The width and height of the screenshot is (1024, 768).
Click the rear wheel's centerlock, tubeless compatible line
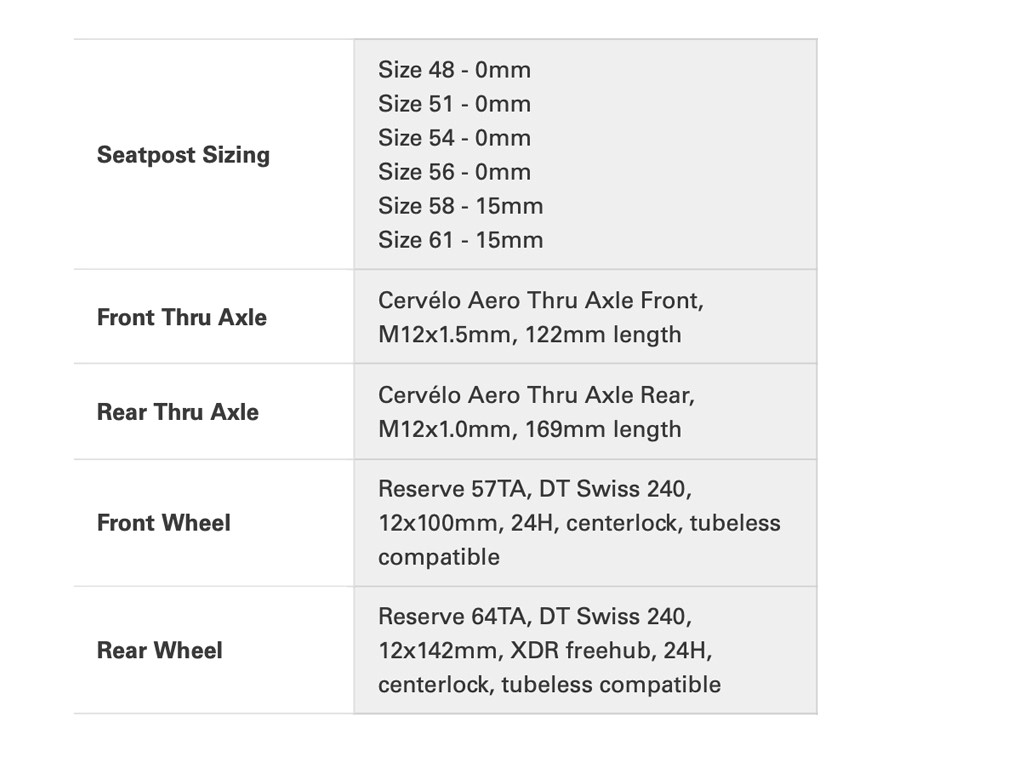[x=549, y=685]
